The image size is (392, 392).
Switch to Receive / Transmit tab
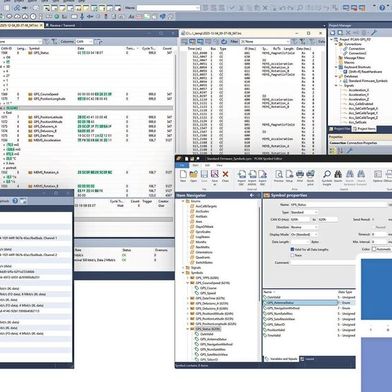60,25
